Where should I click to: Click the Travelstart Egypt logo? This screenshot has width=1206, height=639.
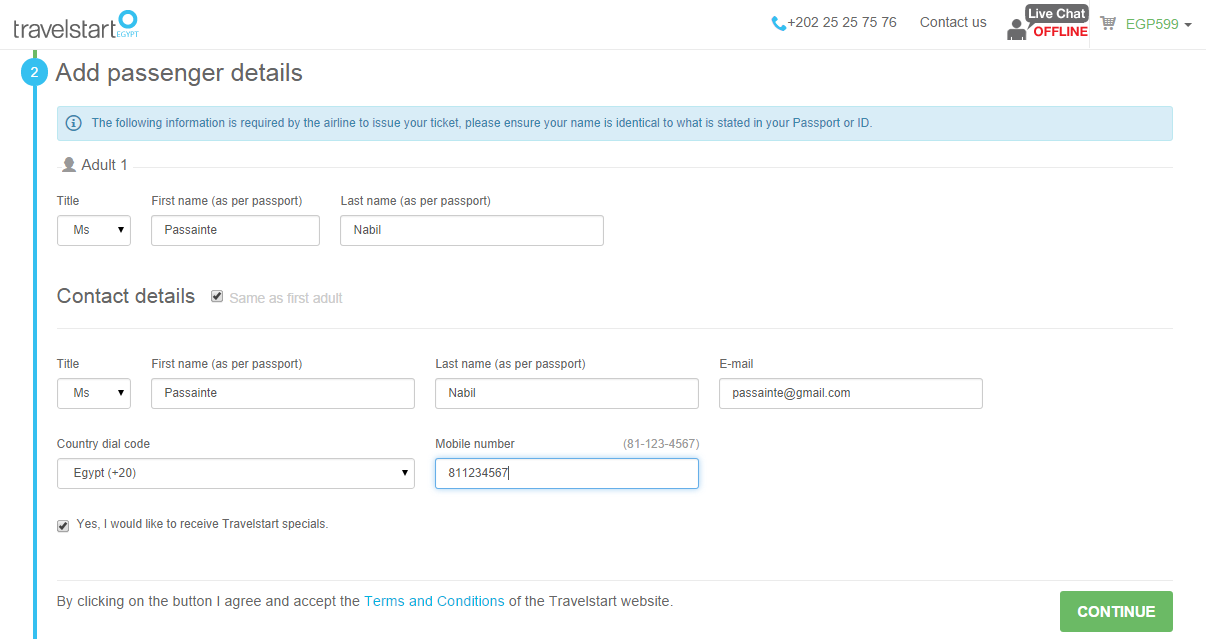coord(76,24)
